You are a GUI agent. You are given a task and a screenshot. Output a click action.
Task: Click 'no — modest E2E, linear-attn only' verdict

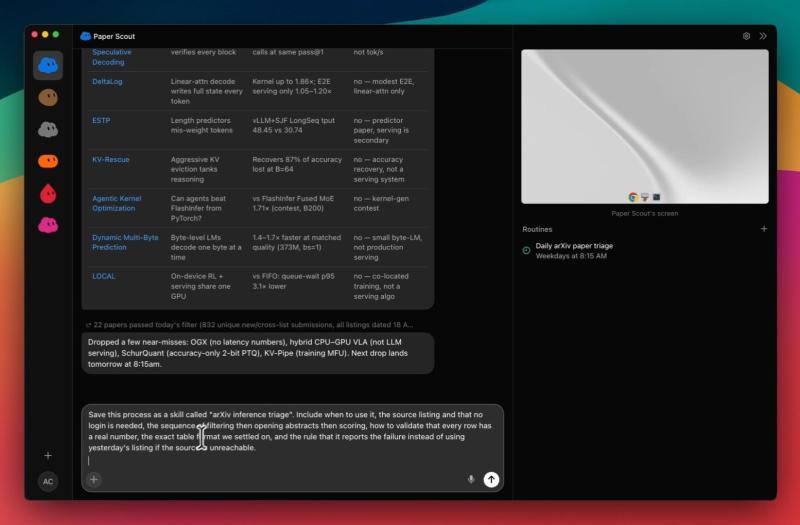tap(384, 86)
